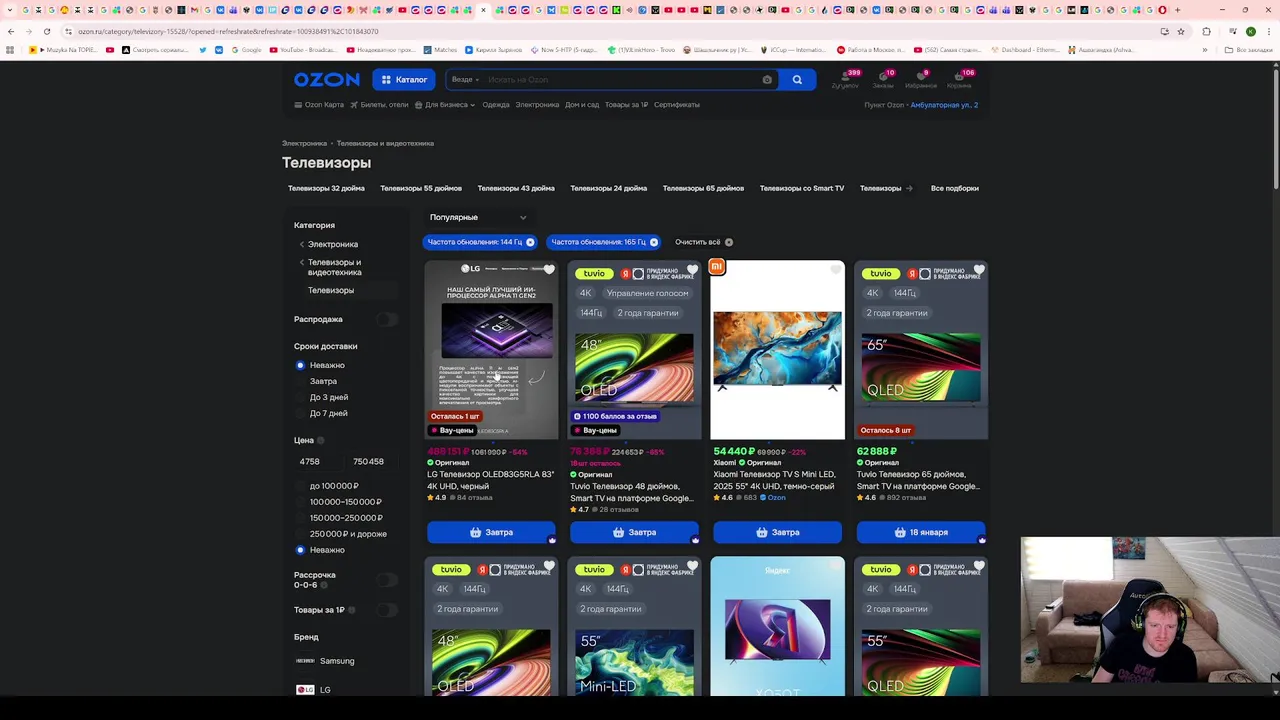
Task: Open the Ozon logo homepage
Action: pos(326,80)
